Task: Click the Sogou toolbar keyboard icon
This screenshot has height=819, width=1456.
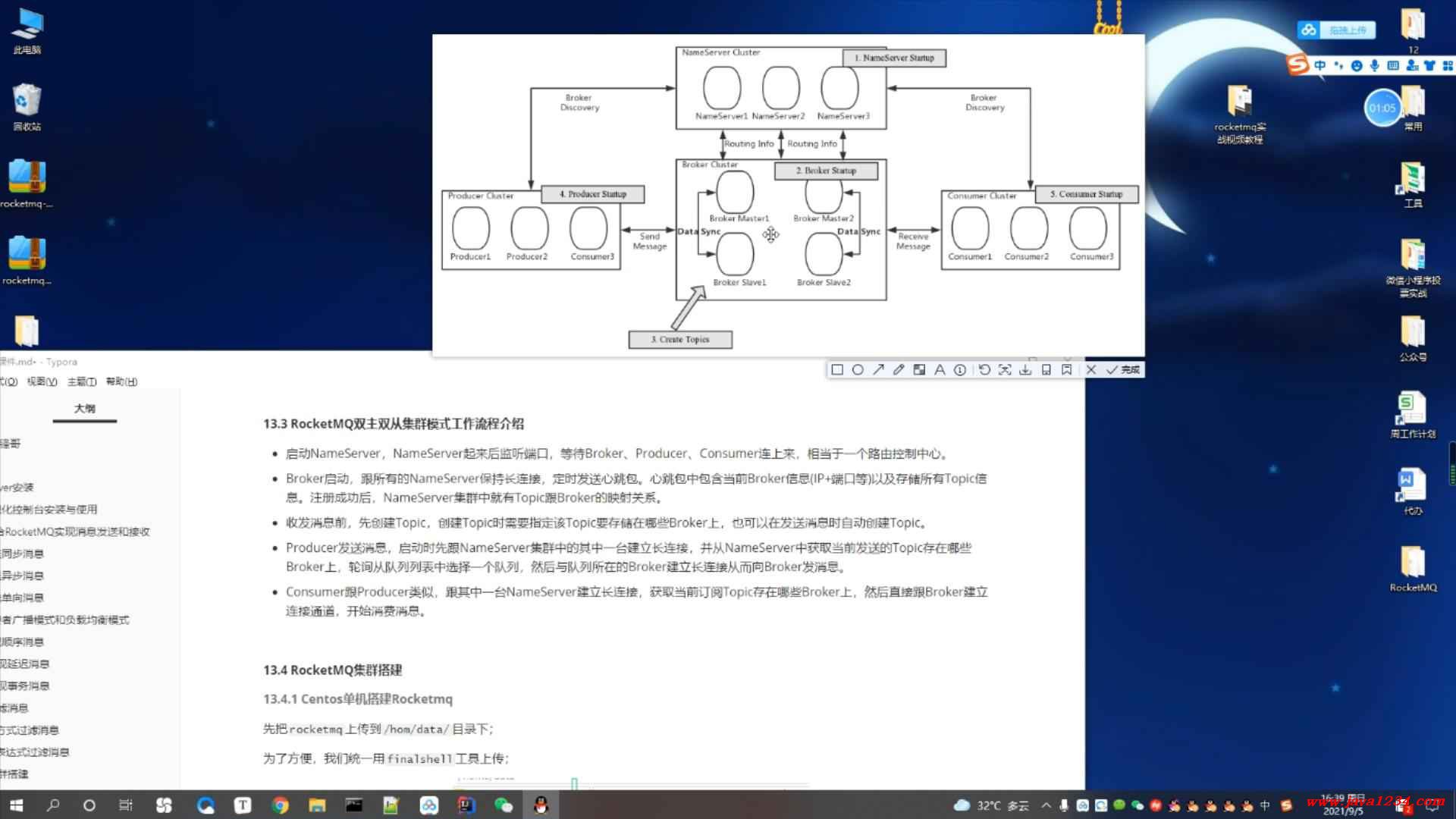Action: tap(1393, 66)
